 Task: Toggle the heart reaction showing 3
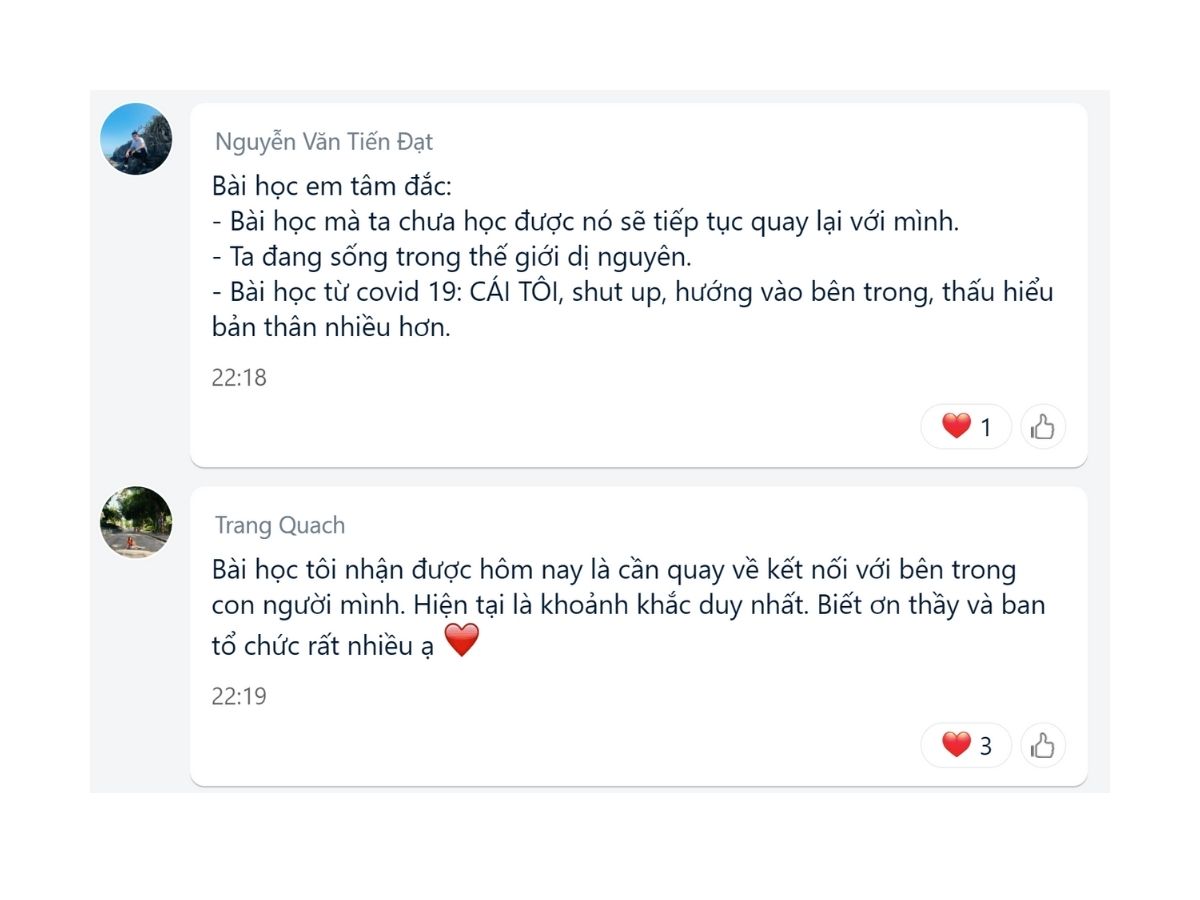966,745
